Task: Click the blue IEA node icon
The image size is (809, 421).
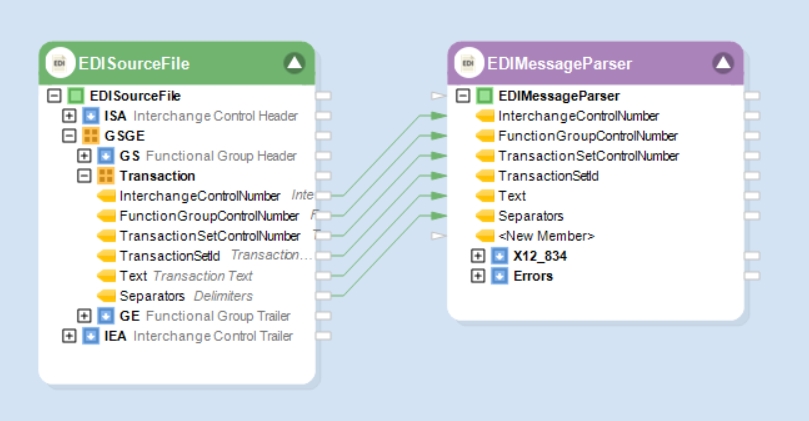Action: pyautogui.click(x=91, y=336)
